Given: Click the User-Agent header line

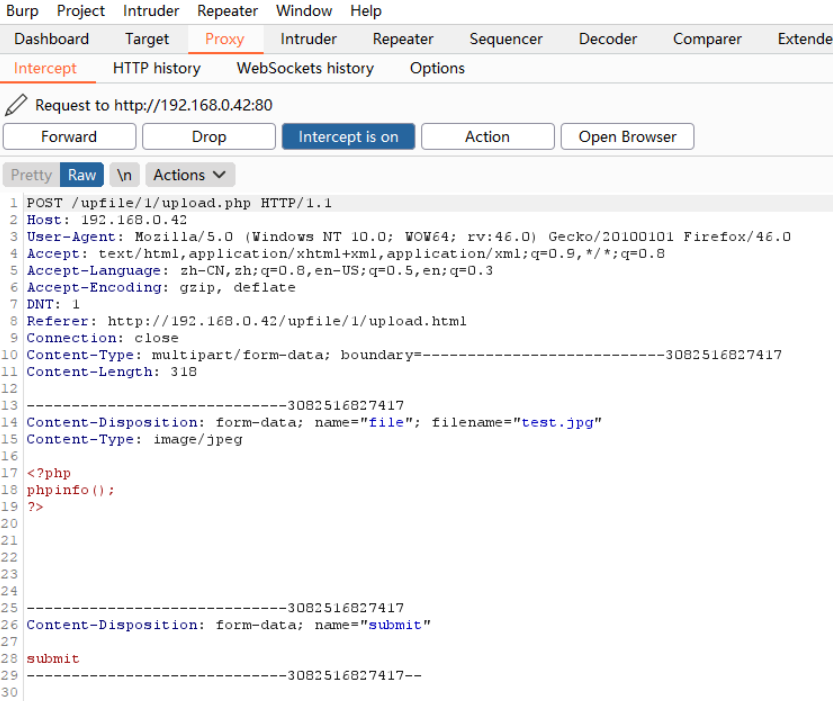Looking at the screenshot, I should (409, 237).
